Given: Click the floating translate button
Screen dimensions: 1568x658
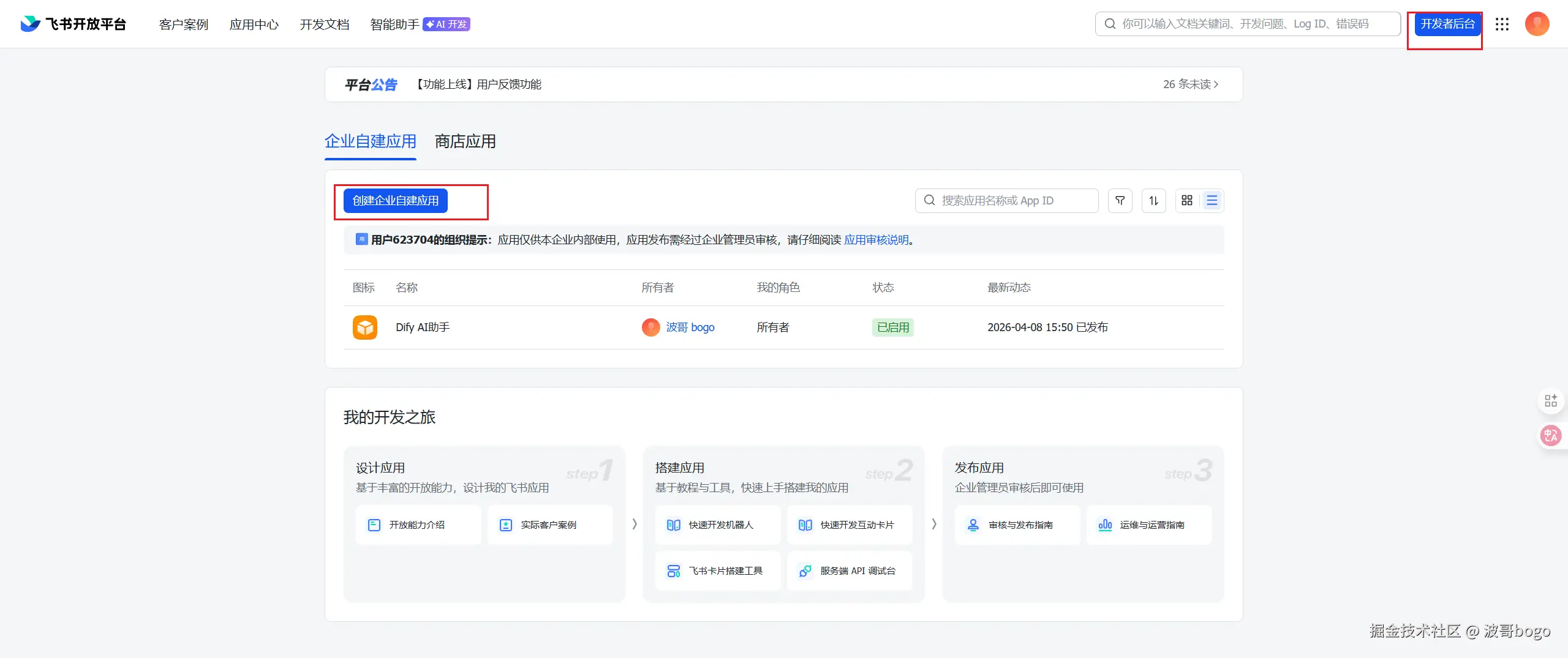Looking at the screenshot, I should point(1551,436).
